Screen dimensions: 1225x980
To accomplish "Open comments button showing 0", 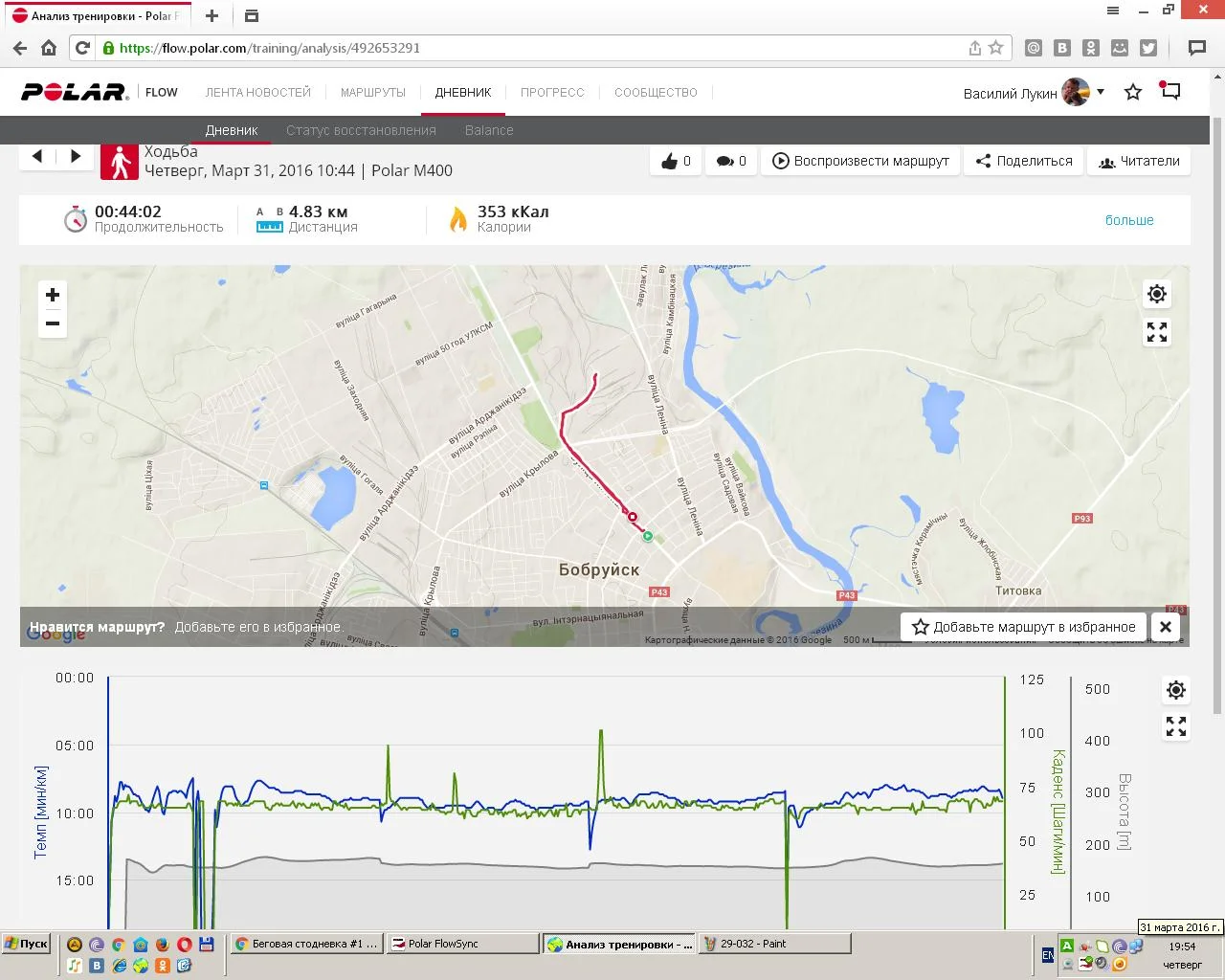I will click(731, 161).
